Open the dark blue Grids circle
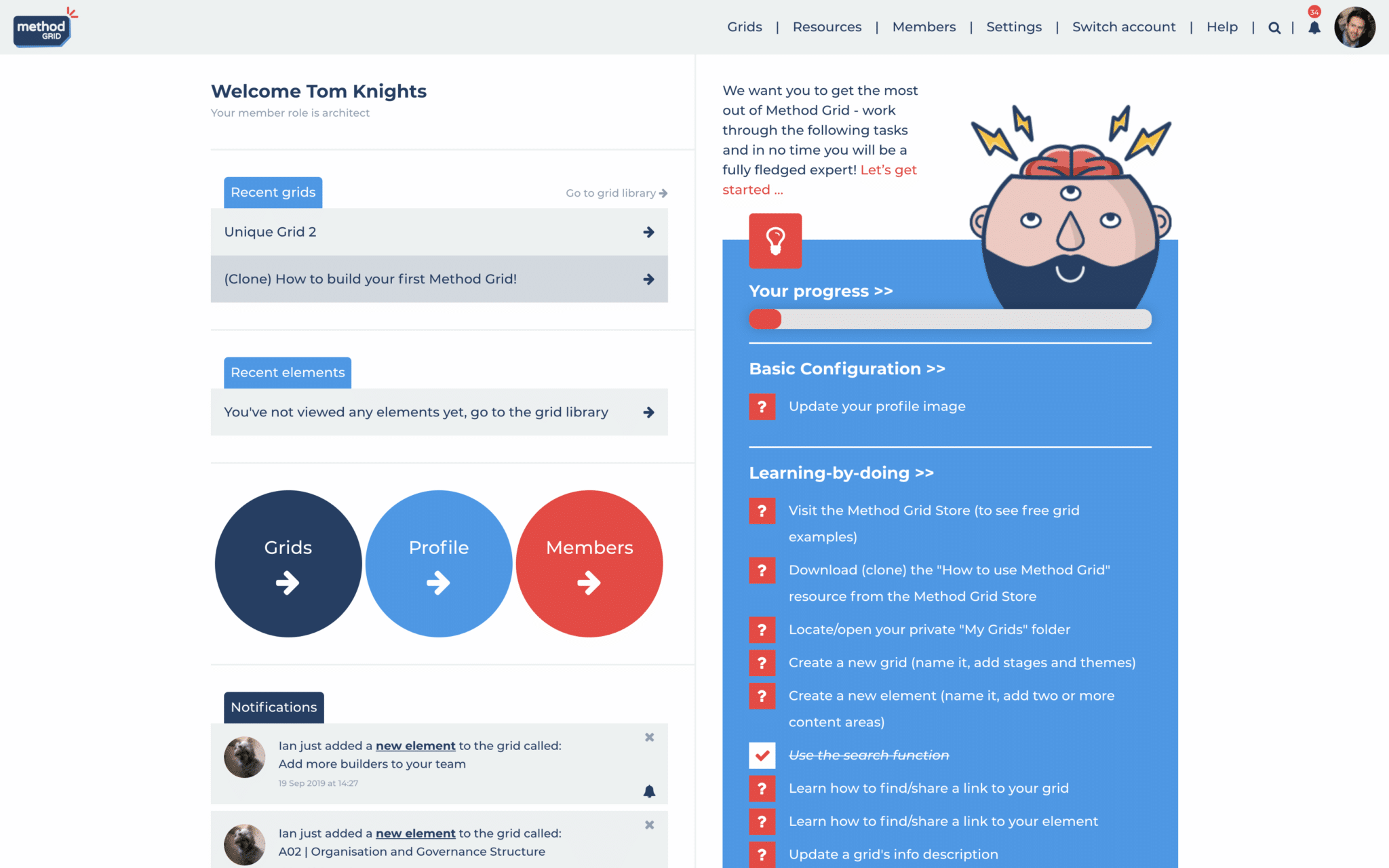Viewport: 1389px width, 868px height. (x=288, y=564)
